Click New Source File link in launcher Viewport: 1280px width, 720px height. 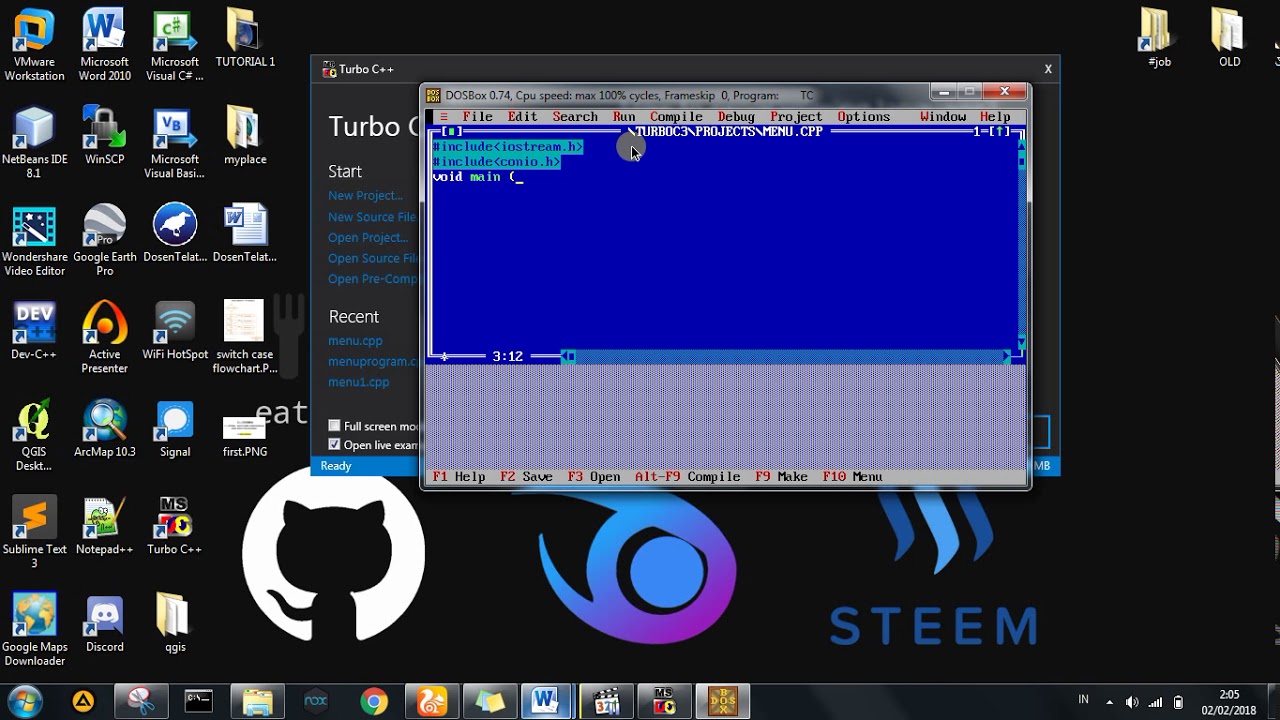pyautogui.click(x=372, y=217)
